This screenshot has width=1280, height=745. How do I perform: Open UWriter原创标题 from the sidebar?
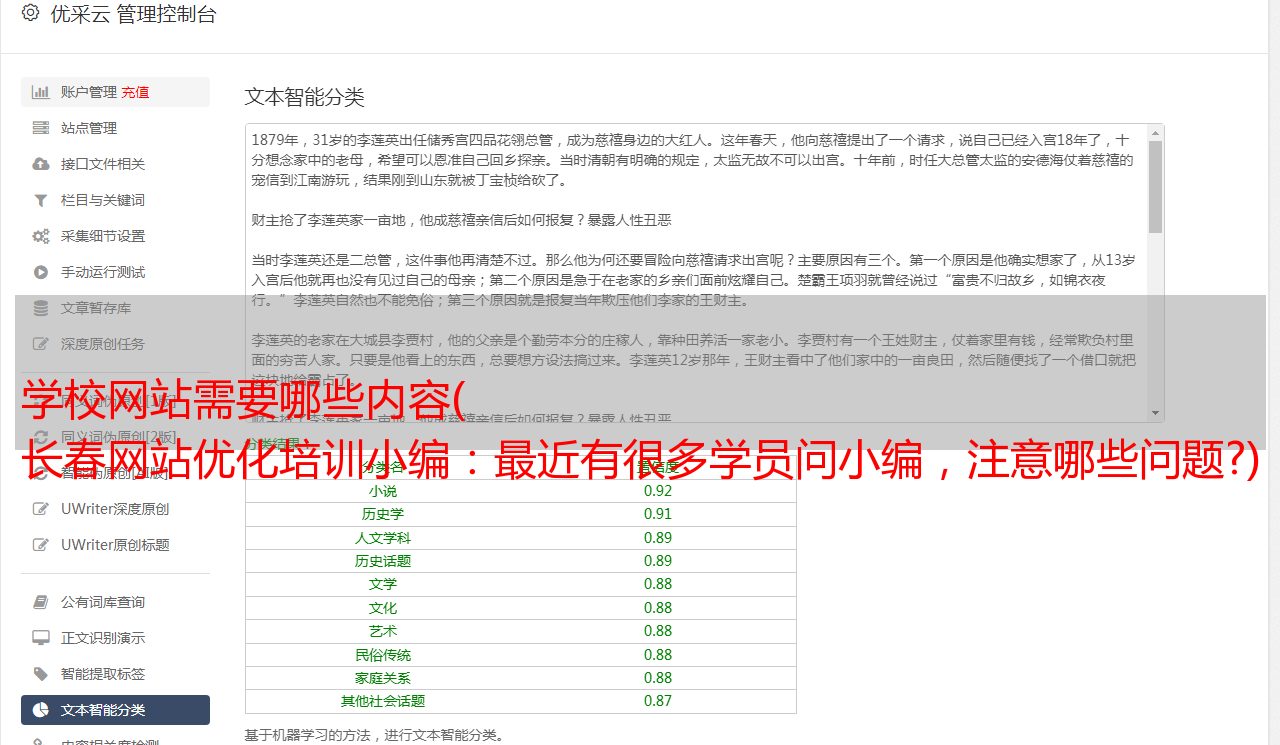coord(115,545)
